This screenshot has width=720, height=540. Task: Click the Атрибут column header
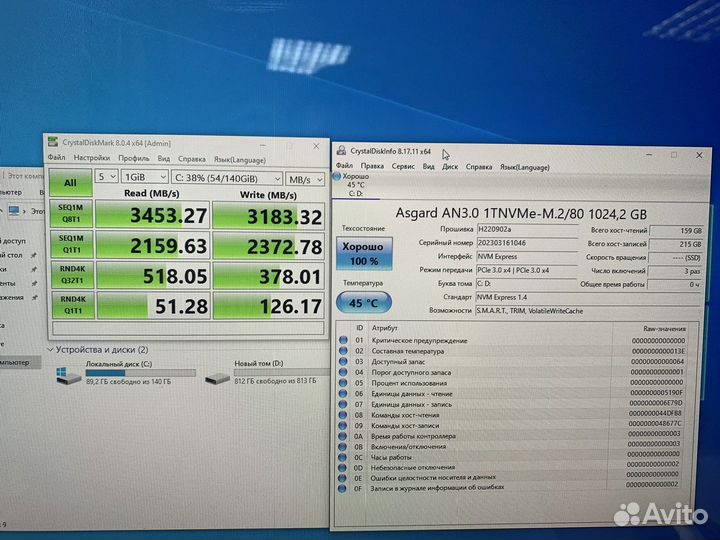(x=384, y=328)
